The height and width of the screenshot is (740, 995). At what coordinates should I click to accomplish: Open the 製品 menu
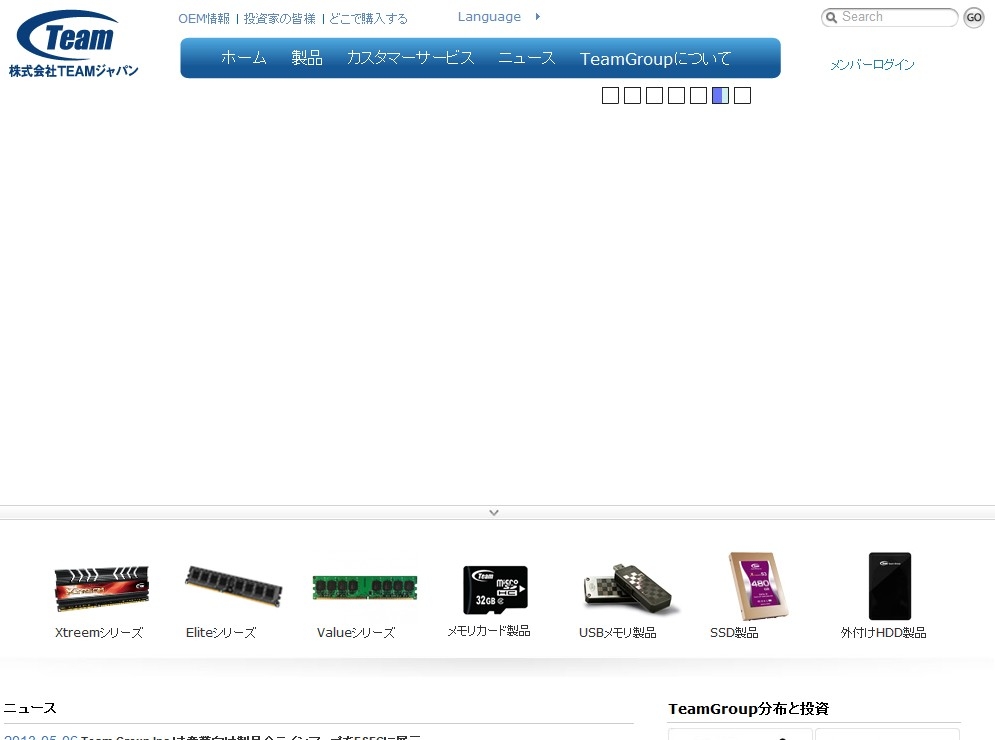pyautogui.click(x=307, y=58)
